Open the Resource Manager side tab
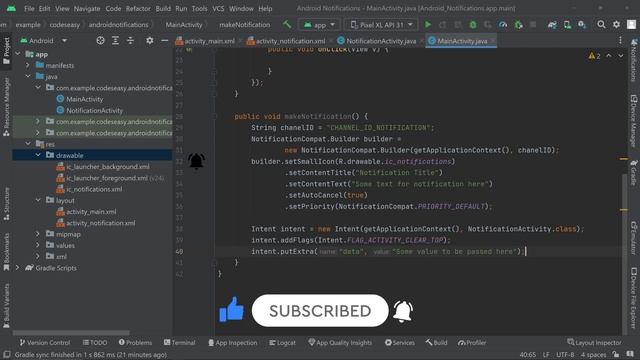640x360 pixels. 6,107
